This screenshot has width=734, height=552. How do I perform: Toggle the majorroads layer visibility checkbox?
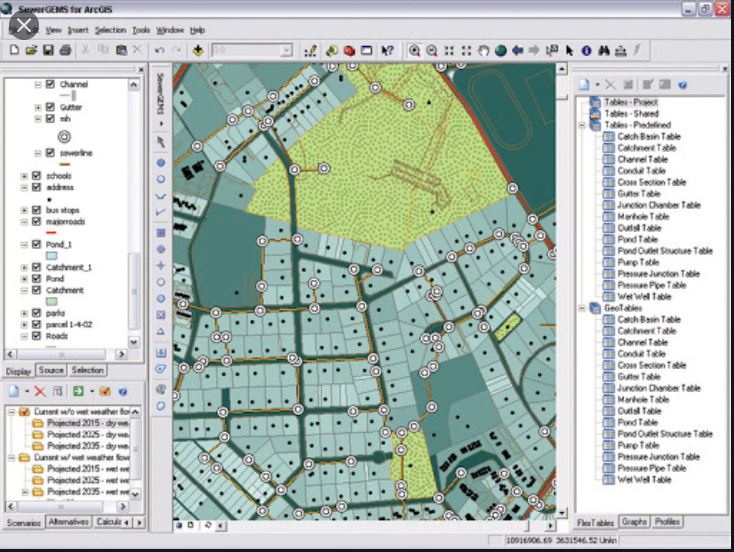click(x=37, y=221)
